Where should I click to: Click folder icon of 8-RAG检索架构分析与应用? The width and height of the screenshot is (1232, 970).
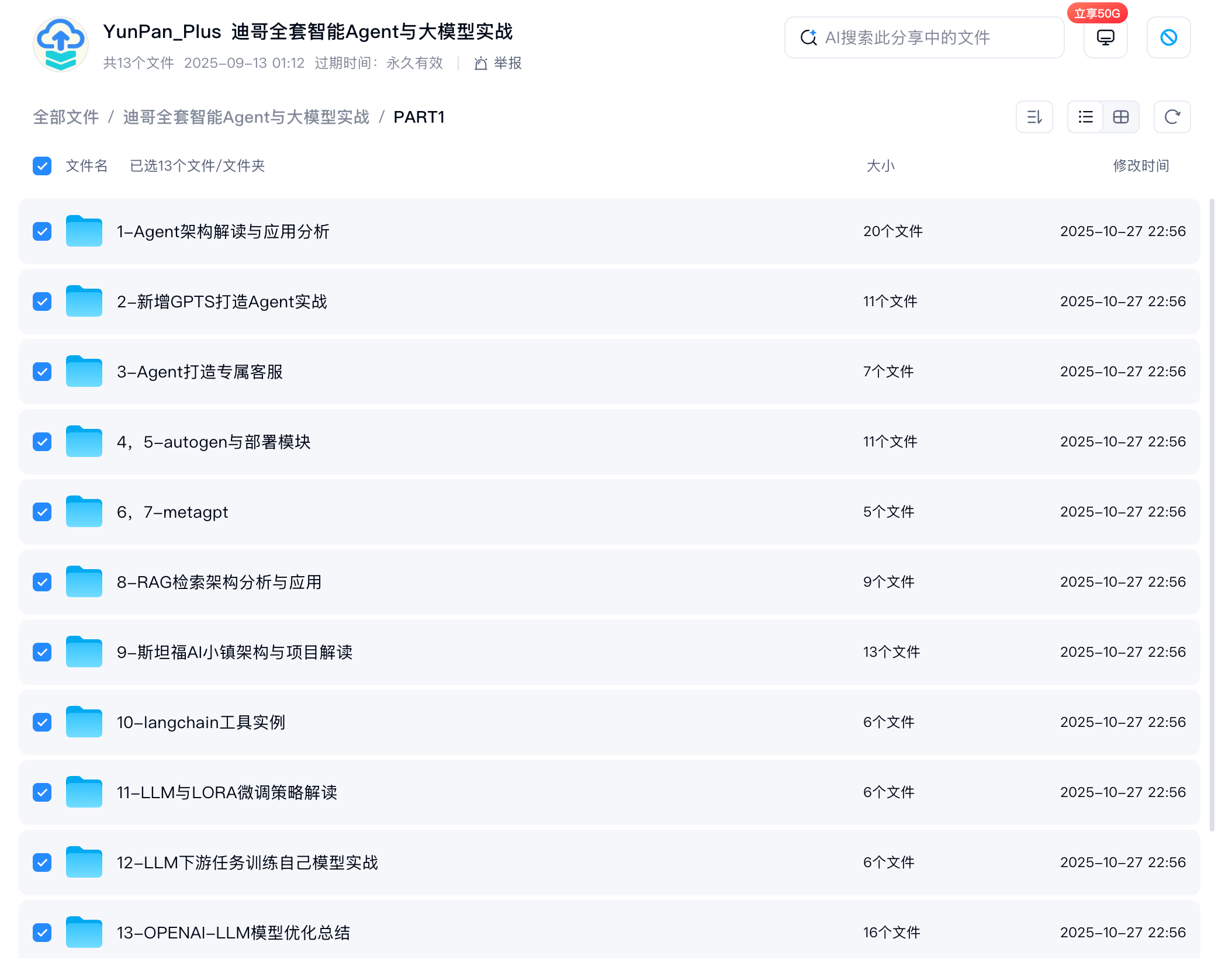[84, 581]
